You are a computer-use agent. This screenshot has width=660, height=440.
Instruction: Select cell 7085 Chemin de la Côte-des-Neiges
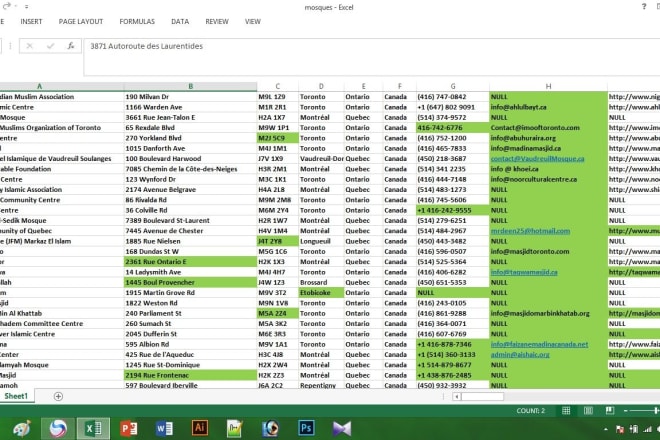(x=191, y=169)
